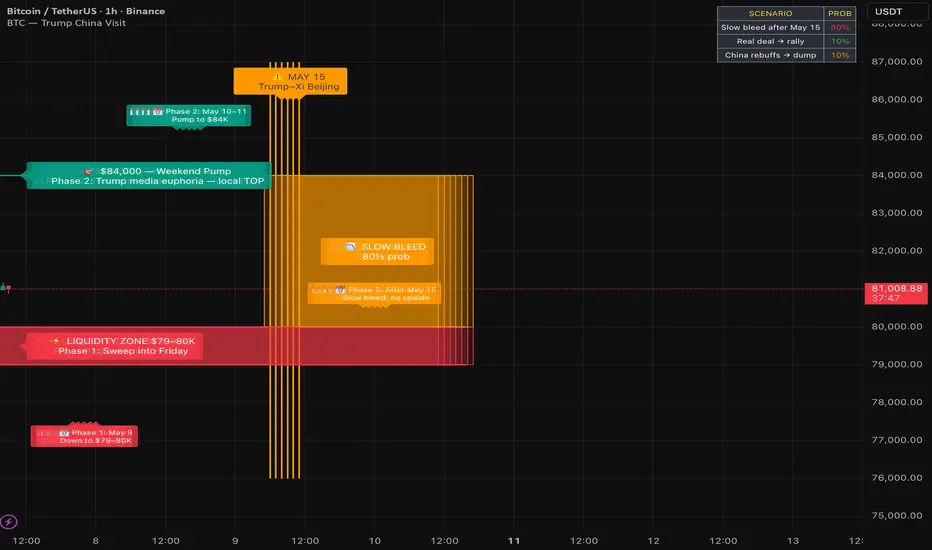The image size is (932, 550).
Task: Click the date label 8 on time axis
Action: point(96,540)
